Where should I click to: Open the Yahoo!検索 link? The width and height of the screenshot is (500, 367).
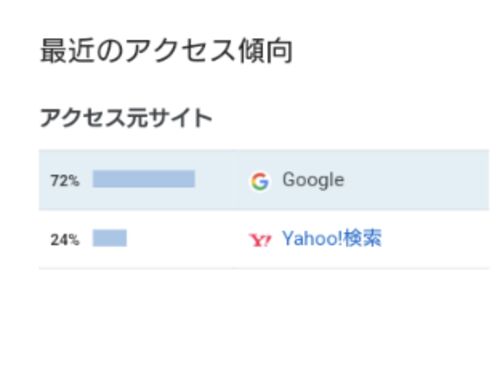332,239
